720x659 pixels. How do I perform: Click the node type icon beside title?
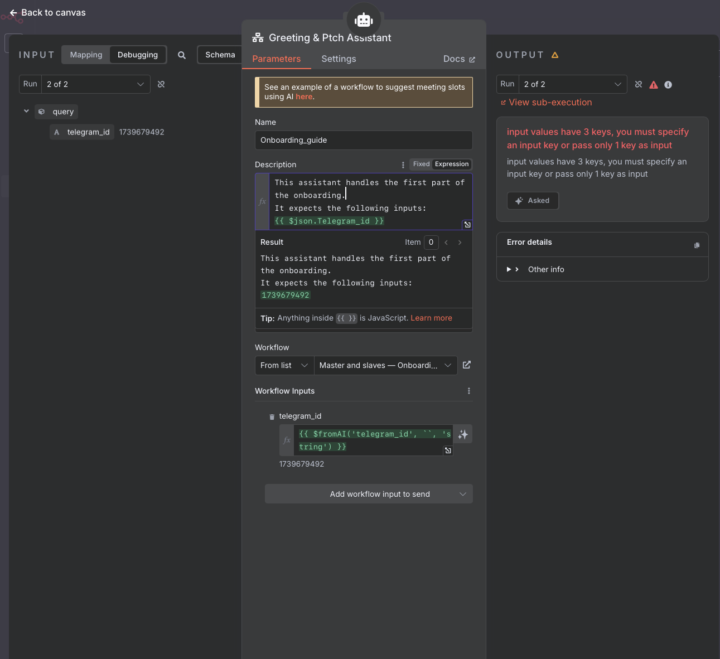tap(258, 38)
